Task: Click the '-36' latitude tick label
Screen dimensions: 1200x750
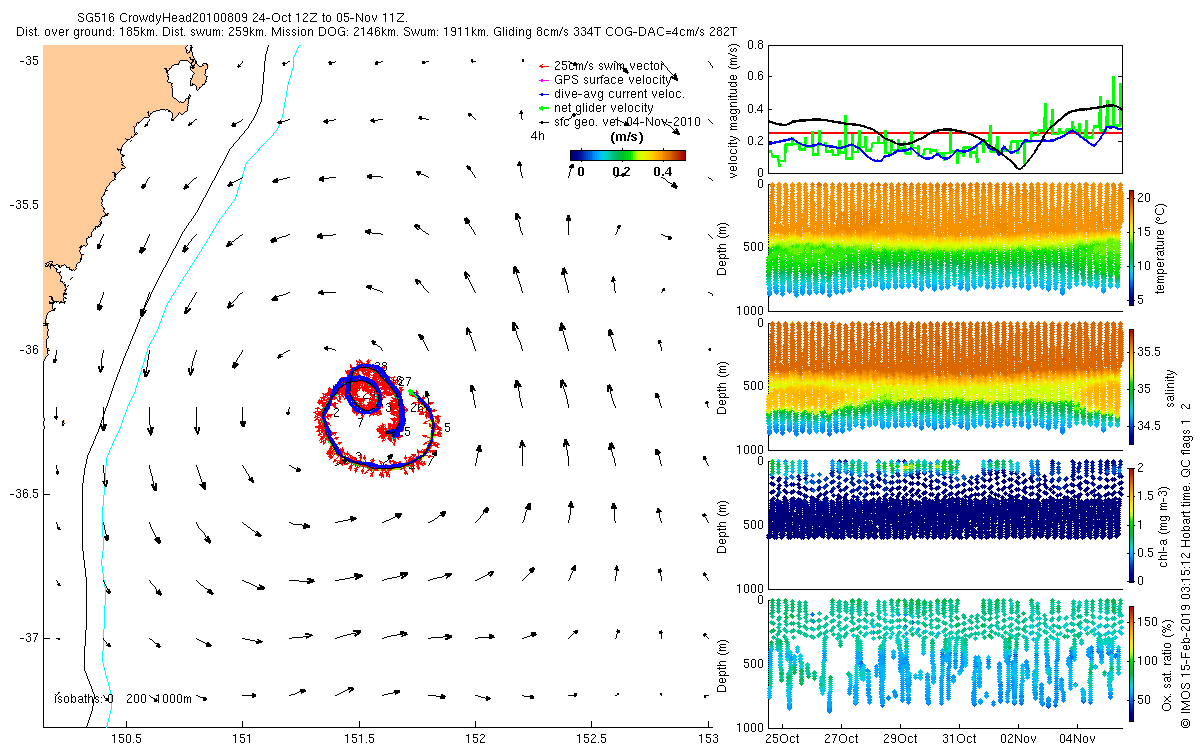Action: coord(27,350)
